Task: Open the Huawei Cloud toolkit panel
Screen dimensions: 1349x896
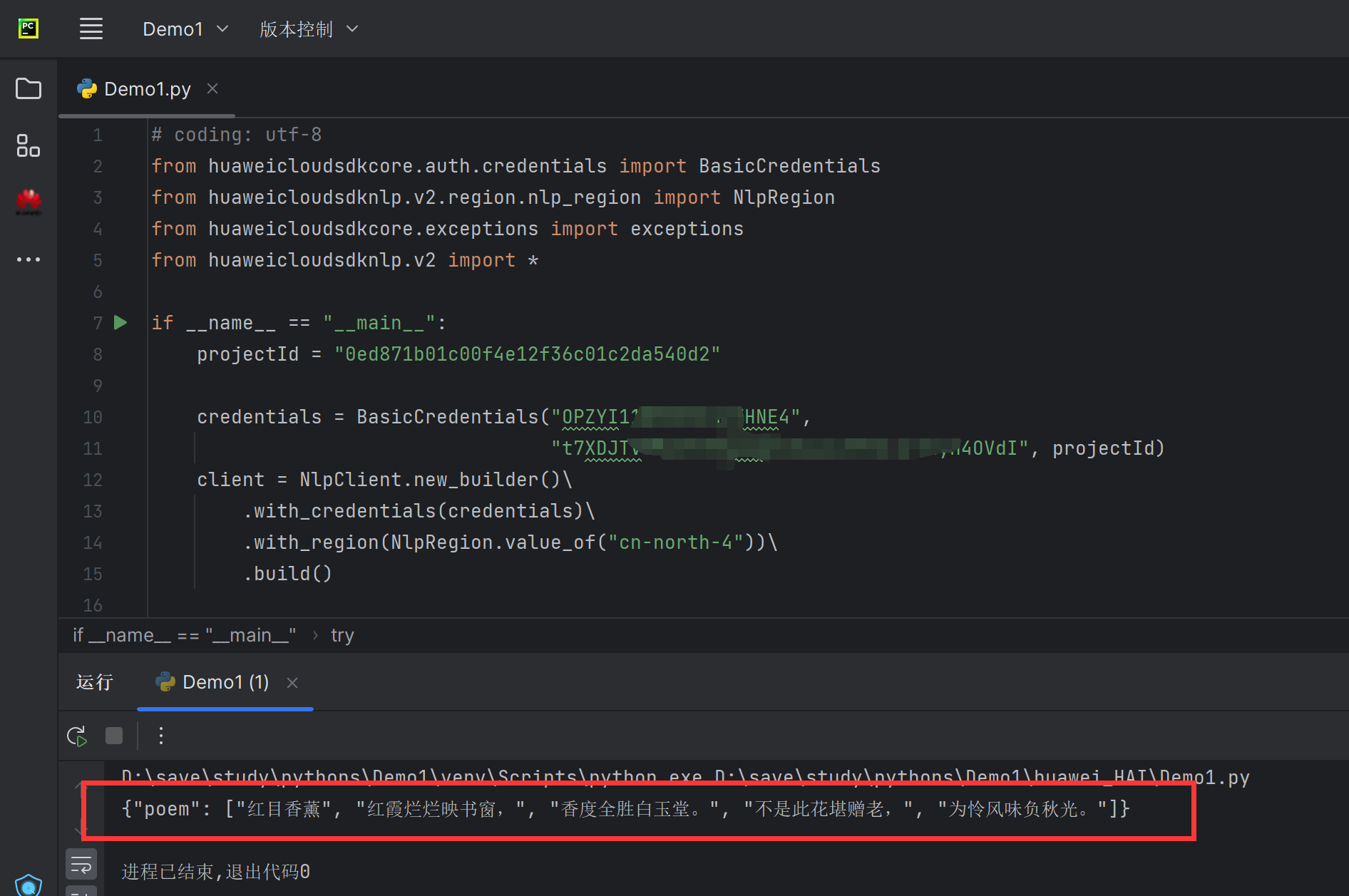Action: [29, 202]
